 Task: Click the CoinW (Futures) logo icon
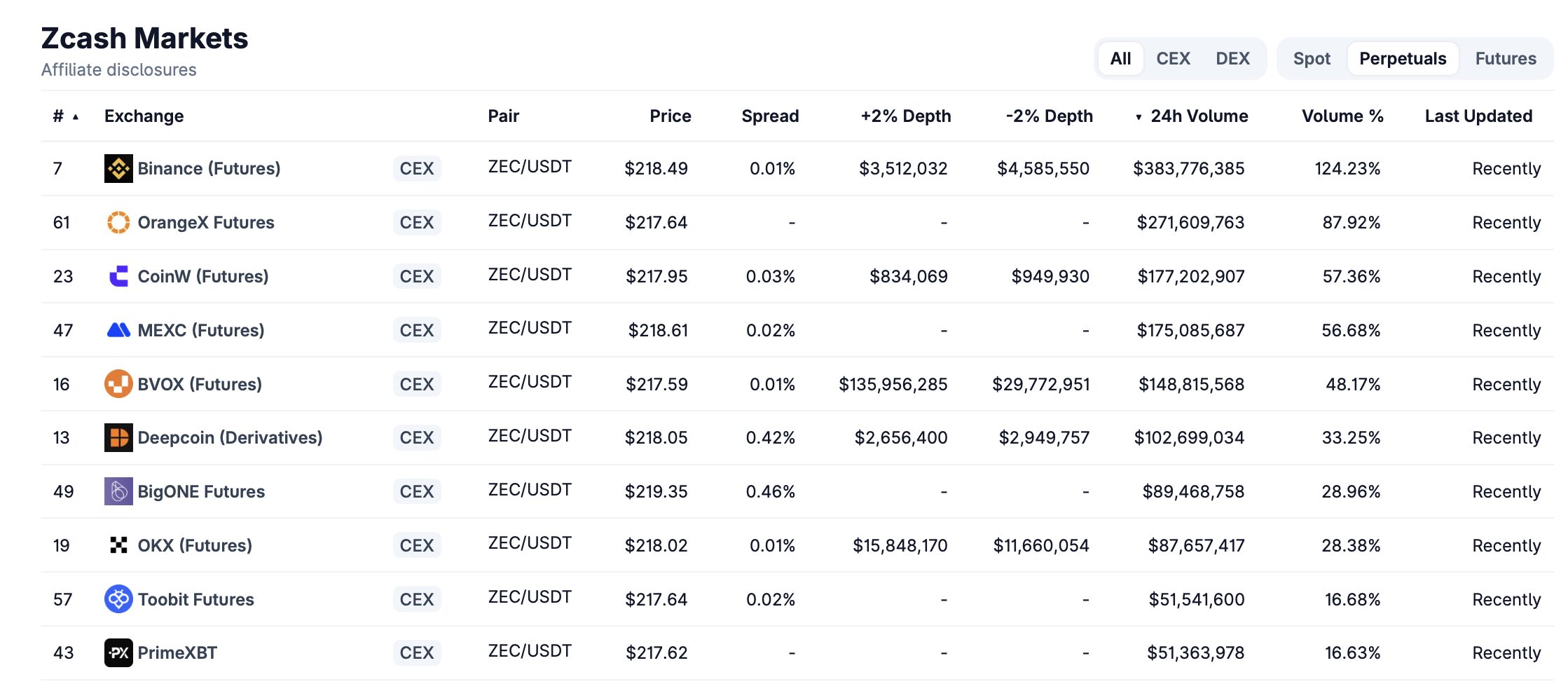pyautogui.click(x=118, y=276)
